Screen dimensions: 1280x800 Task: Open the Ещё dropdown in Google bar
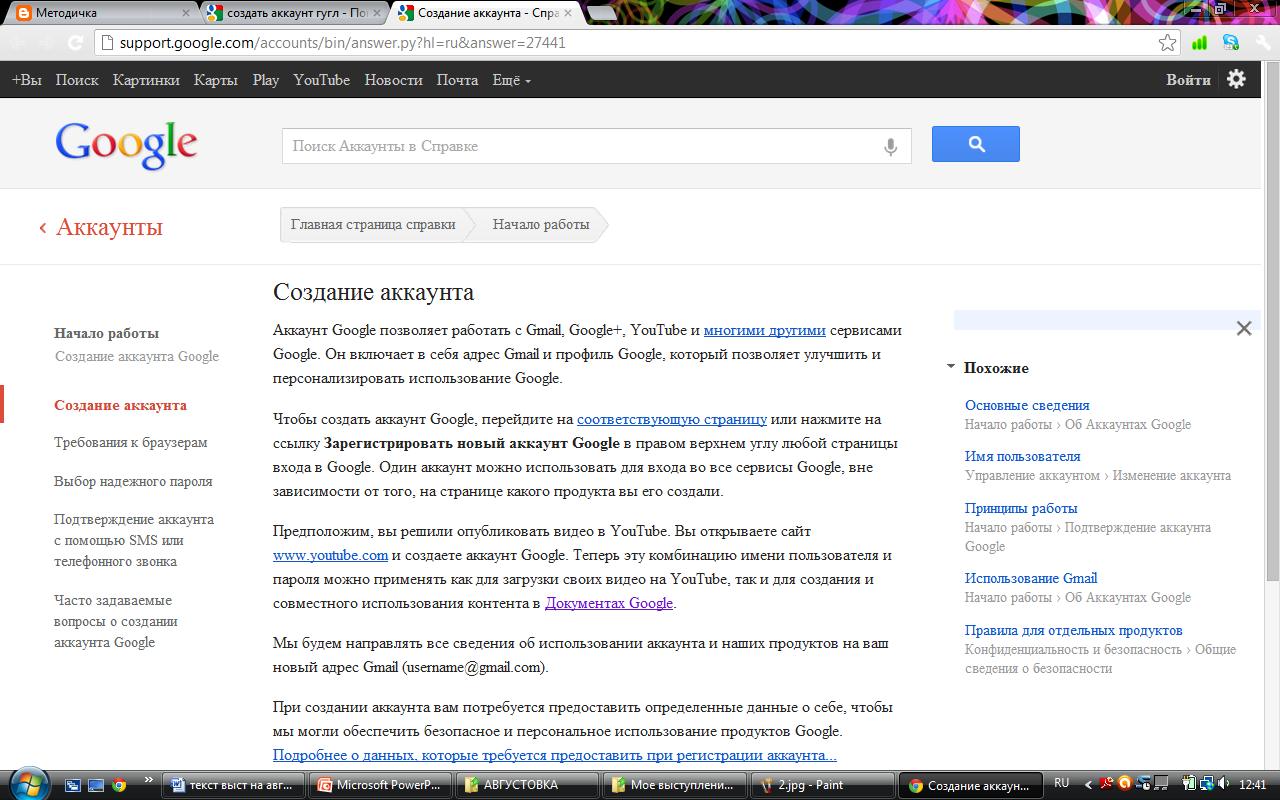(511, 80)
